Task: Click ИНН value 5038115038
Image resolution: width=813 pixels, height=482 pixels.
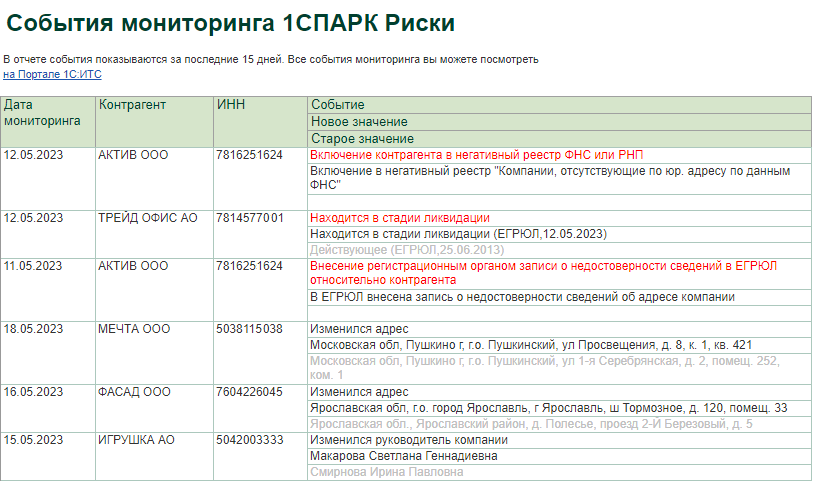Action: (250, 329)
